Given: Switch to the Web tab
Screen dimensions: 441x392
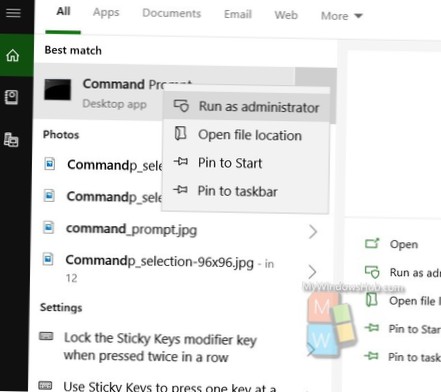Looking at the screenshot, I should (x=286, y=15).
